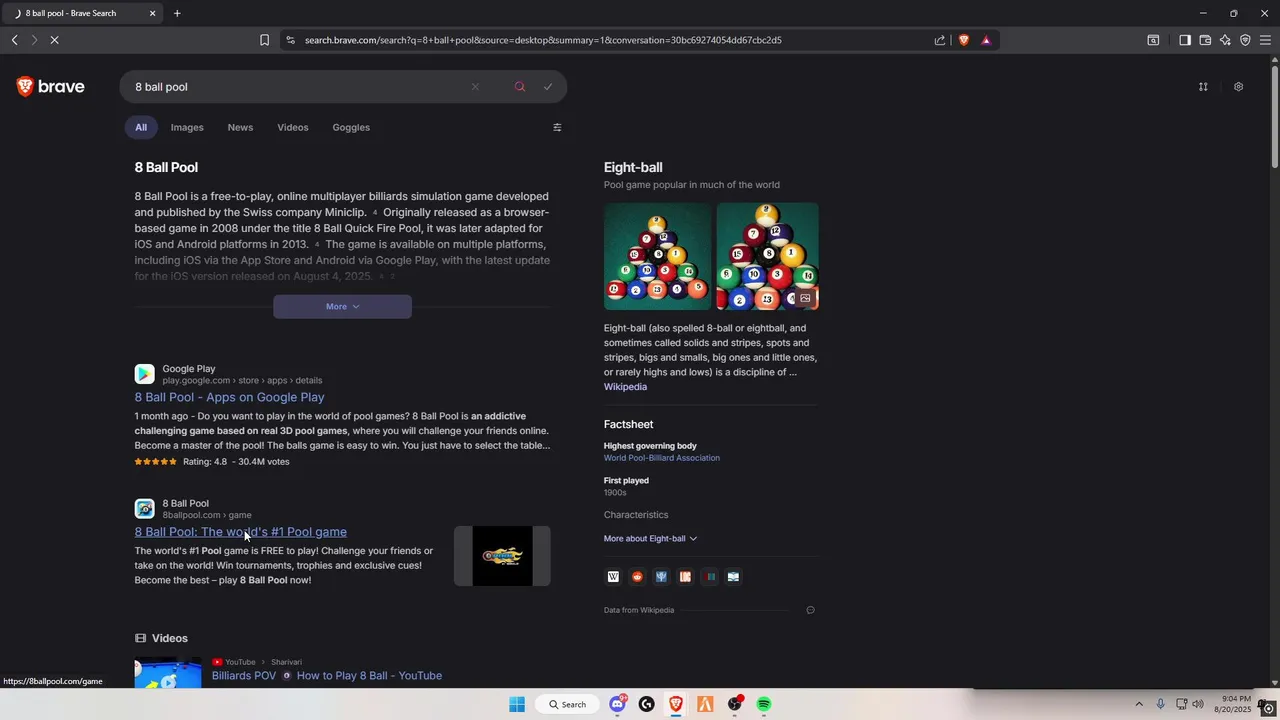Open the Wikipedia link in Eight-ball infobox
This screenshot has height=720, width=1280.
point(625,387)
